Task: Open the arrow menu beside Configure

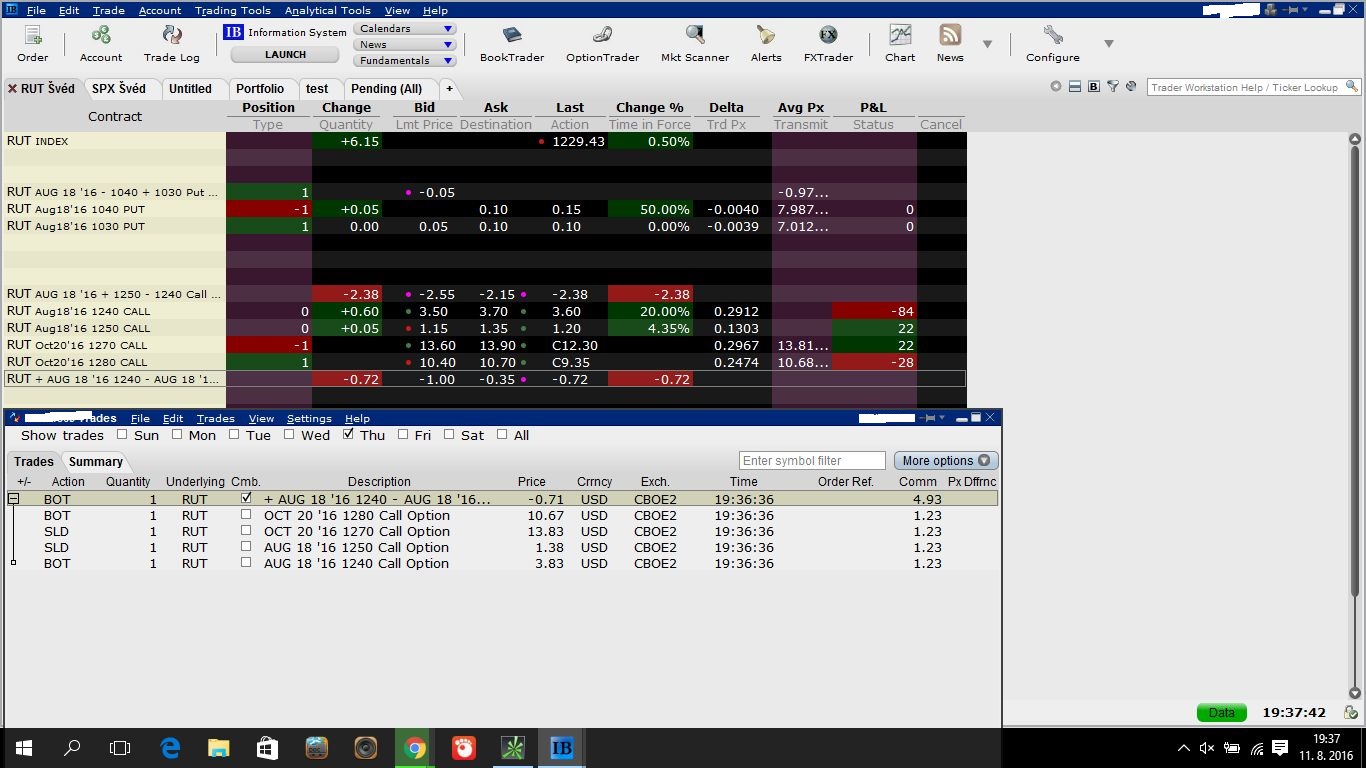Action: [1108, 44]
